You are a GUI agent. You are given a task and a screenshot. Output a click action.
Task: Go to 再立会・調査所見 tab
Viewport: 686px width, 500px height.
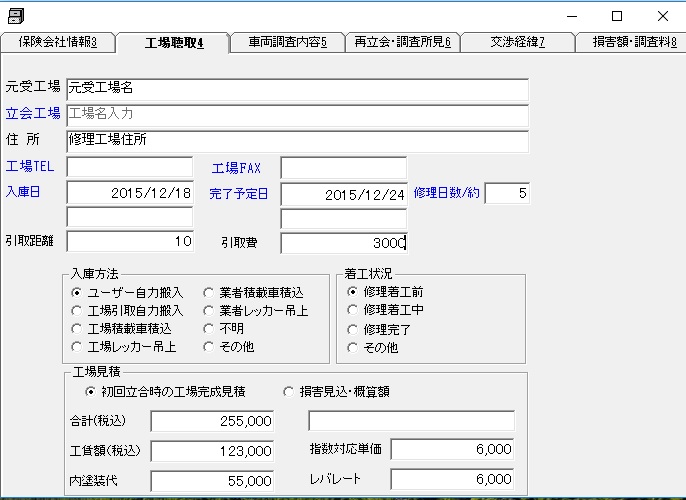point(401,42)
